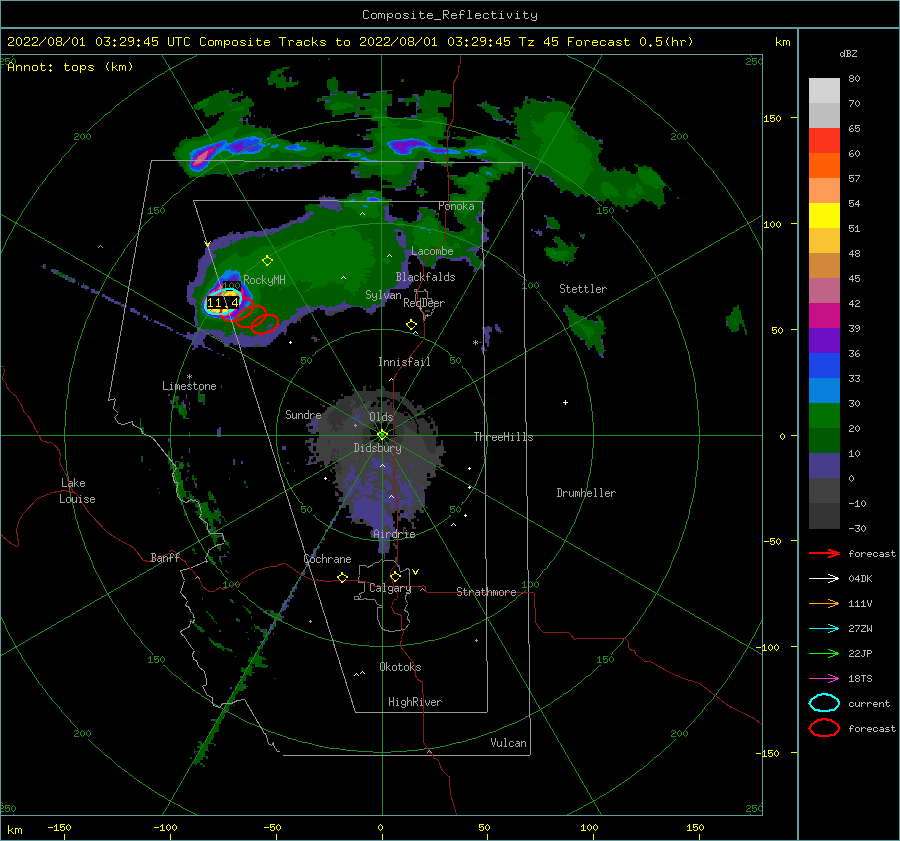Click the Innisfail label

[x=404, y=362]
